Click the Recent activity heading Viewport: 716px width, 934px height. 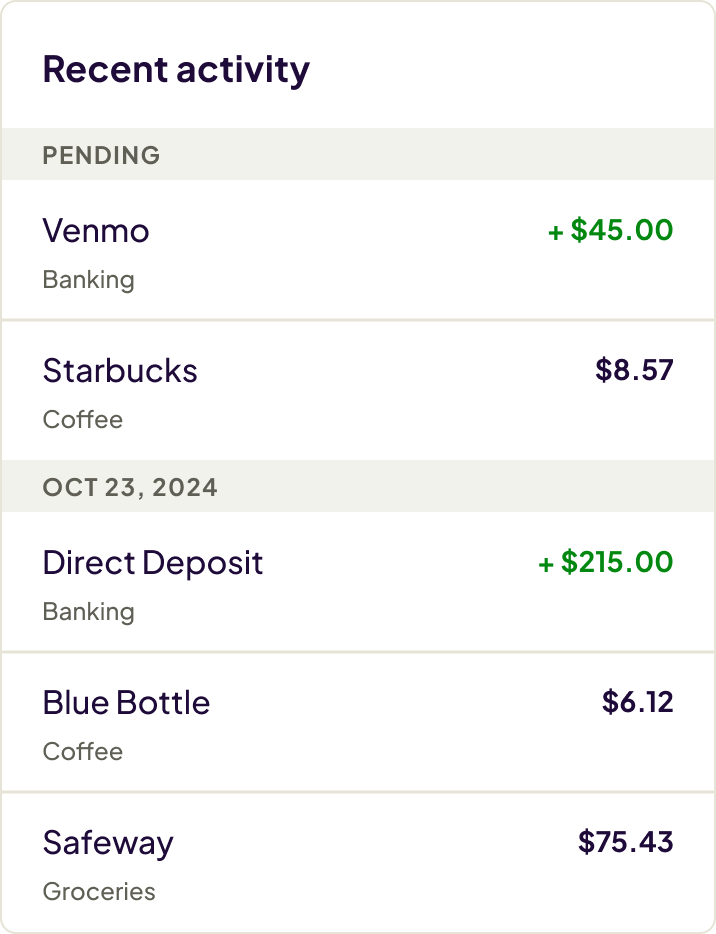176,70
